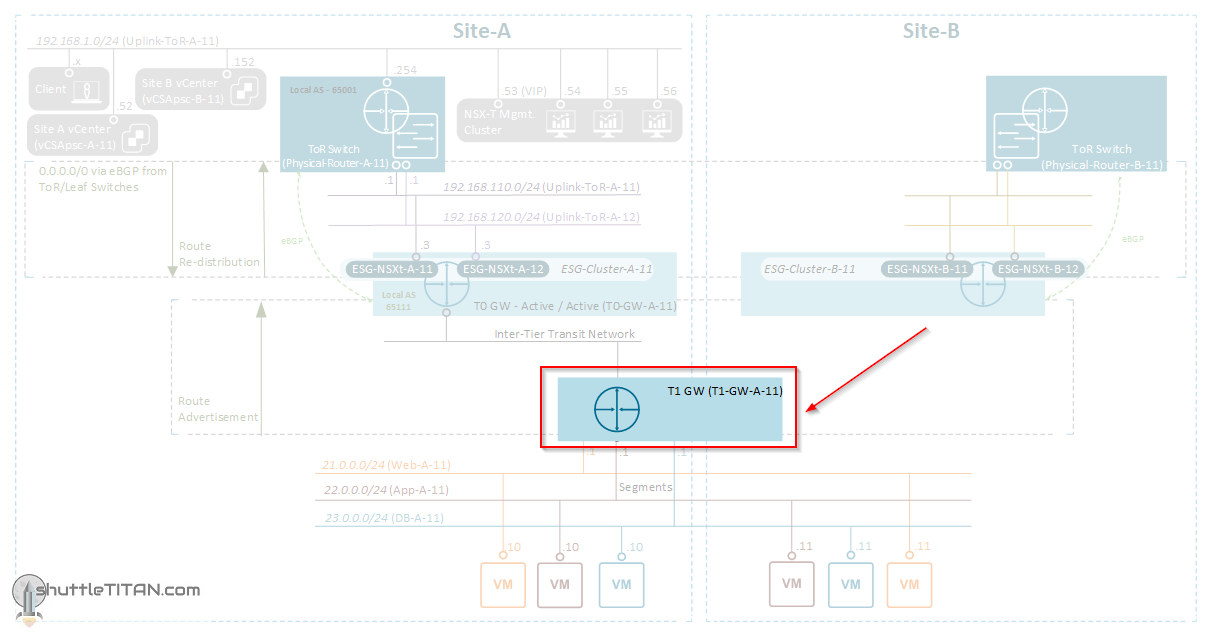The image size is (1212, 634).
Task: Click the first NSX-T Mgmt Cluster monitor icon
Action: (561, 122)
